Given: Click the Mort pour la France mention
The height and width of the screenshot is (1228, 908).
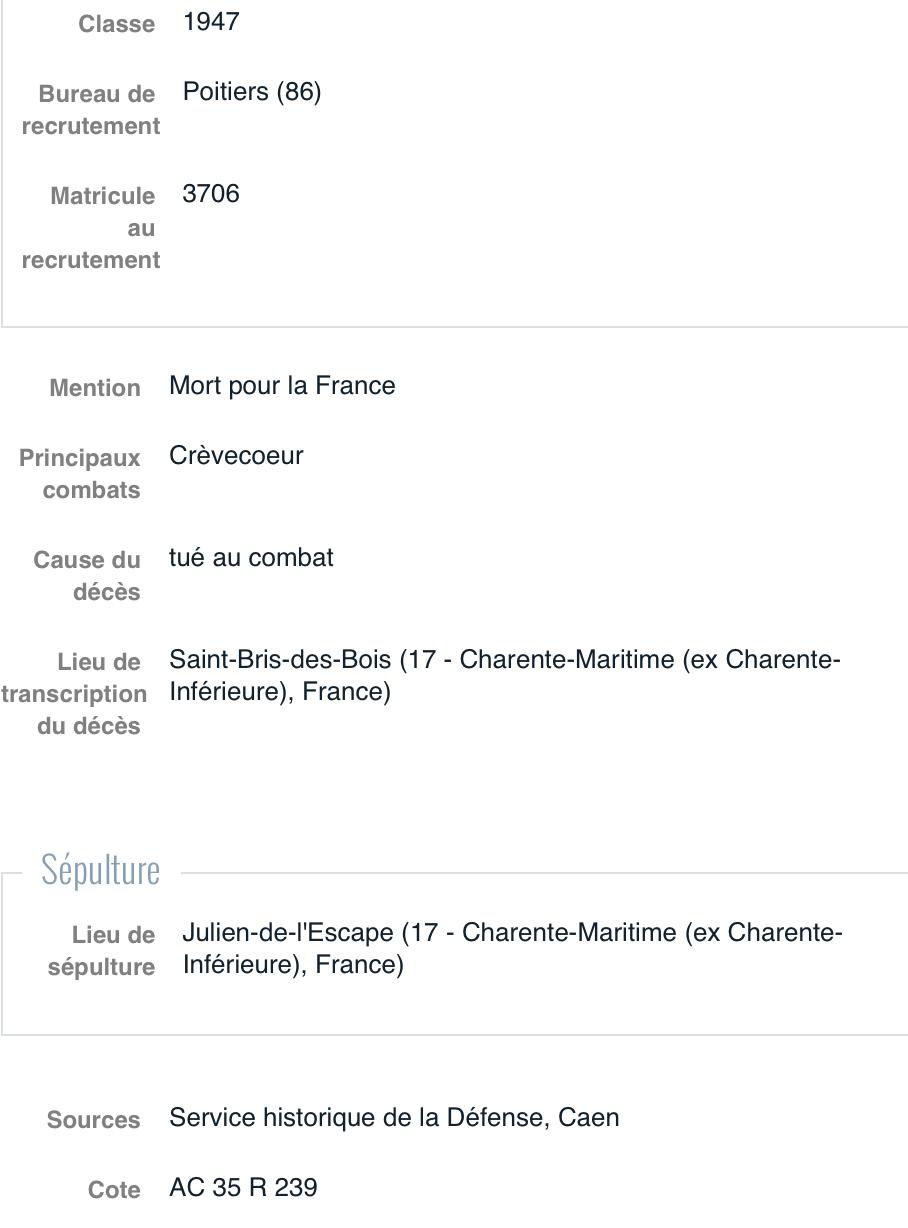Looking at the screenshot, I should tap(282, 386).
